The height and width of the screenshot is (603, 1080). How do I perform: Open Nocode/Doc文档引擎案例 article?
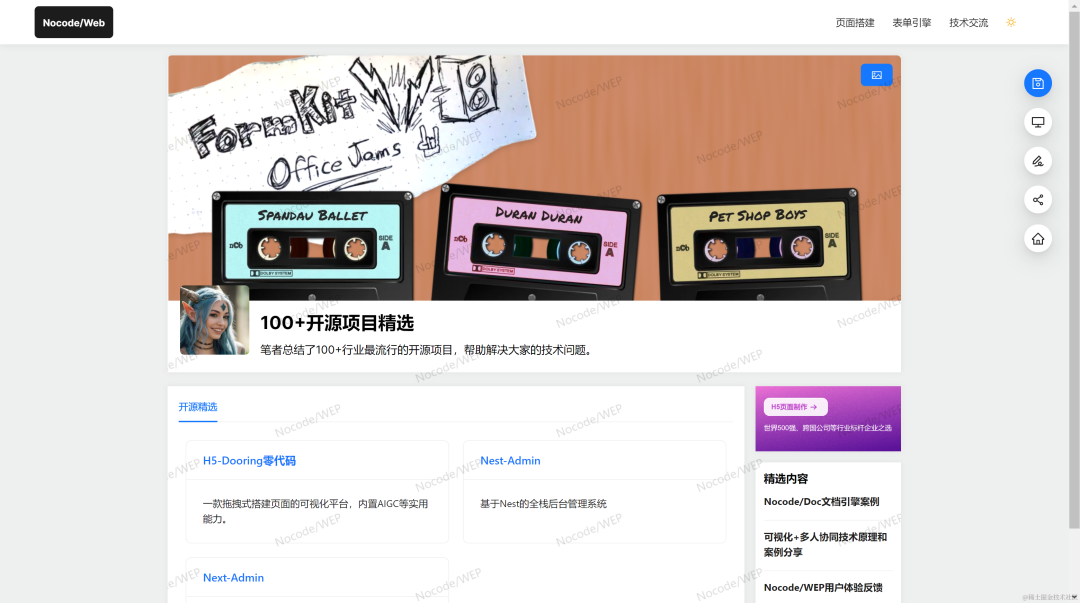pos(821,502)
